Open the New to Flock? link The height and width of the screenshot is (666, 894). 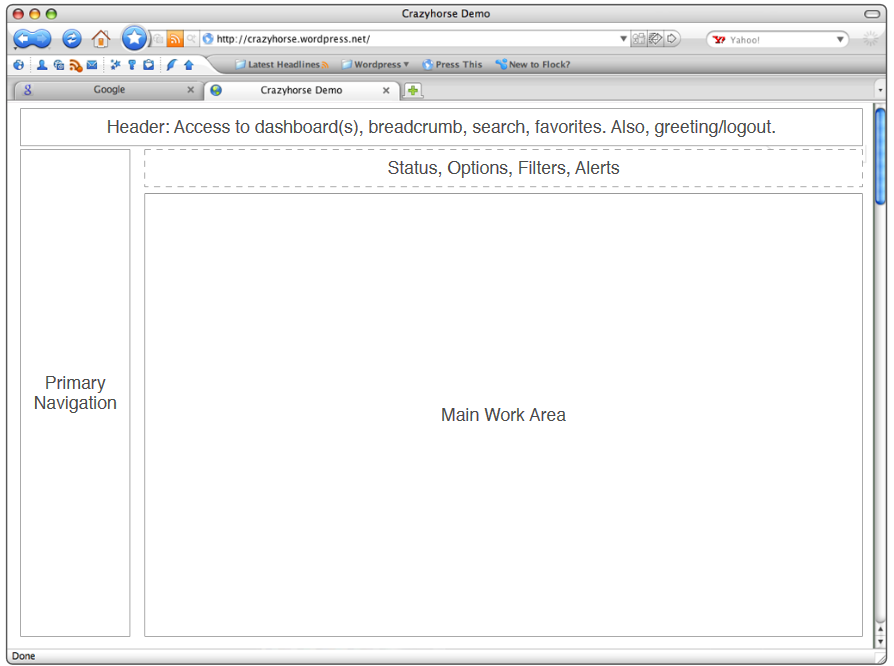coord(533,65)
